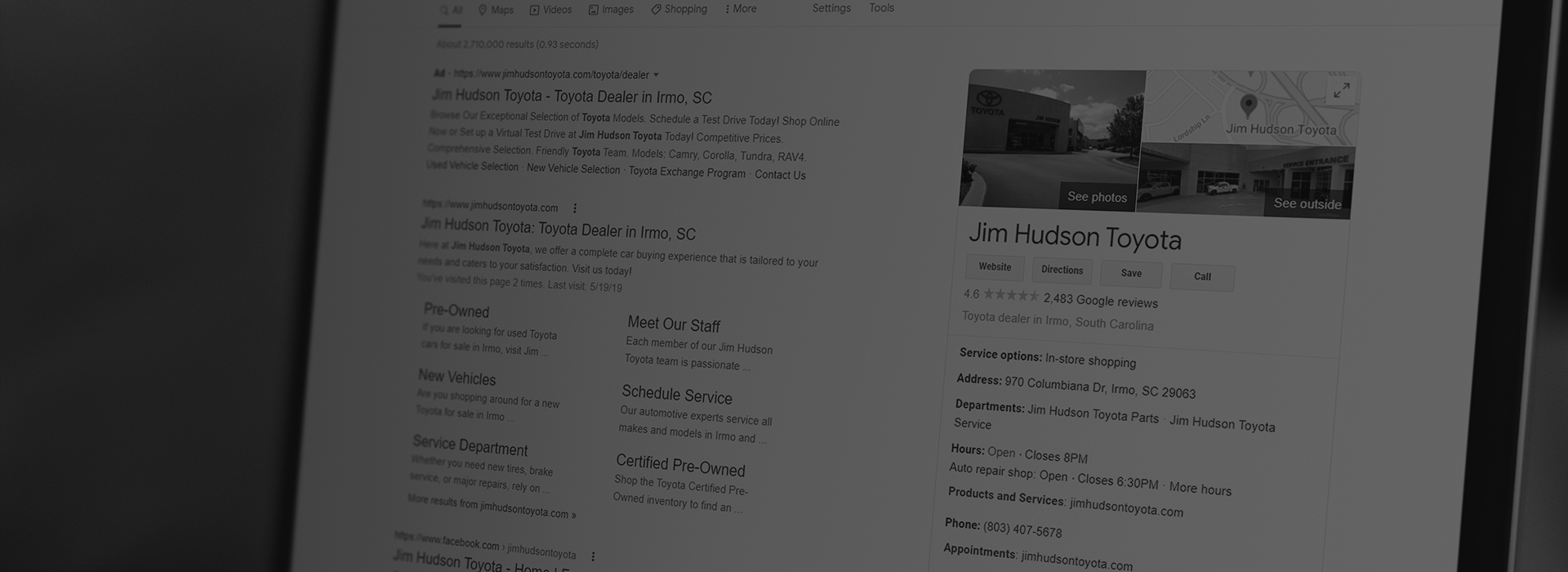Open organic result 'Jim Hudson Toyota: Toyota Dealer in Irmo, SC'
This screenshot has height=572, width=1568.
(x=558, y=229)
